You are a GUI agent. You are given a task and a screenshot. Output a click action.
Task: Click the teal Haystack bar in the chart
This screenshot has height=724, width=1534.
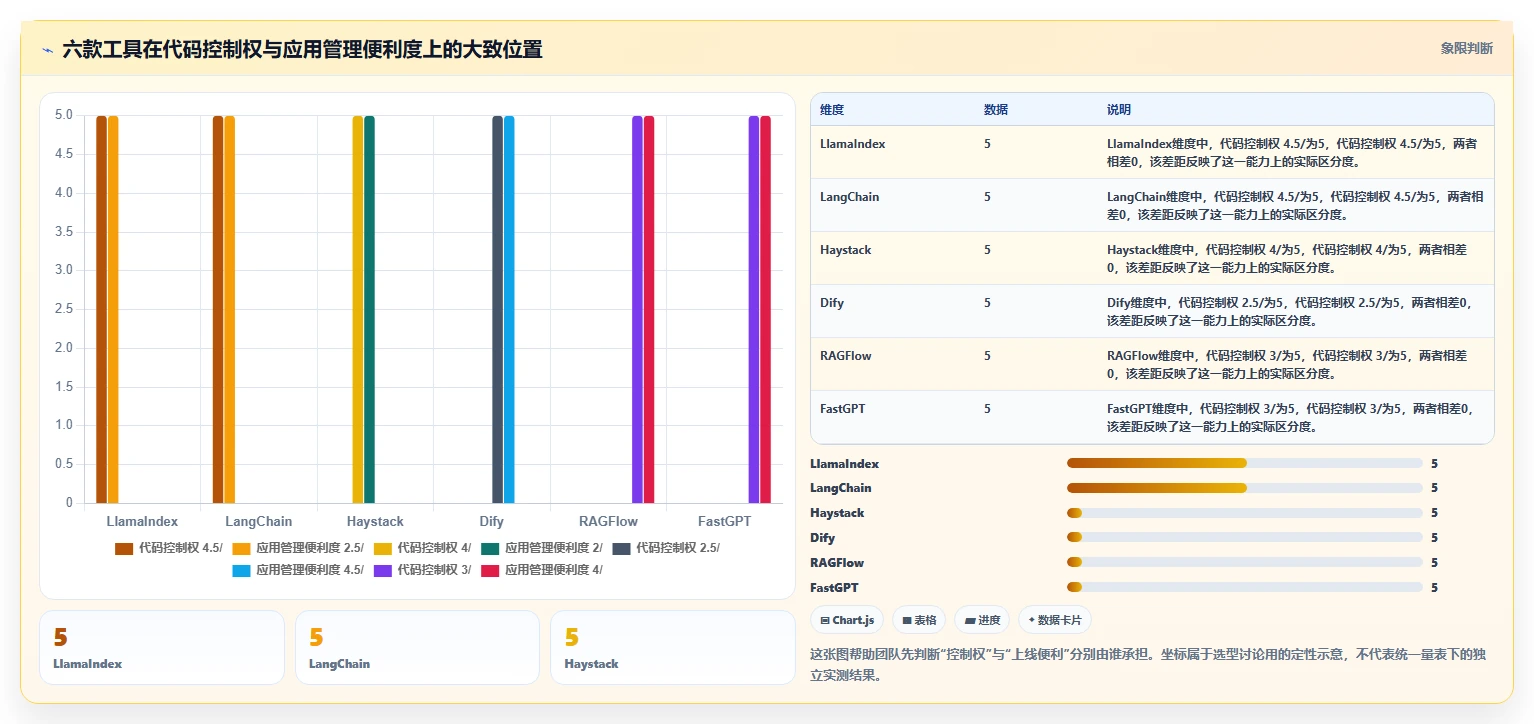[x=370, y=309]
